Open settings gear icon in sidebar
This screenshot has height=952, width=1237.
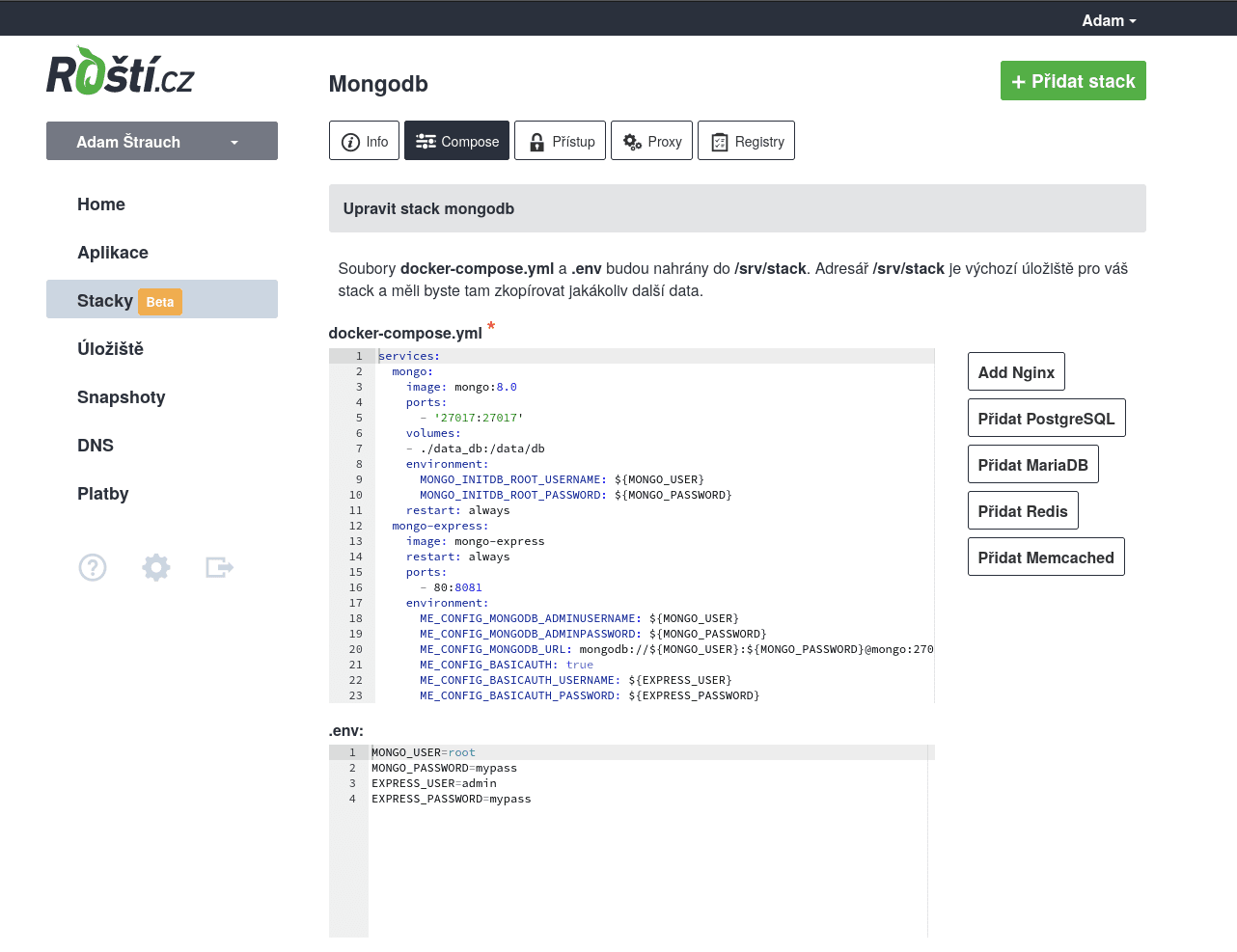pos(156,567)
